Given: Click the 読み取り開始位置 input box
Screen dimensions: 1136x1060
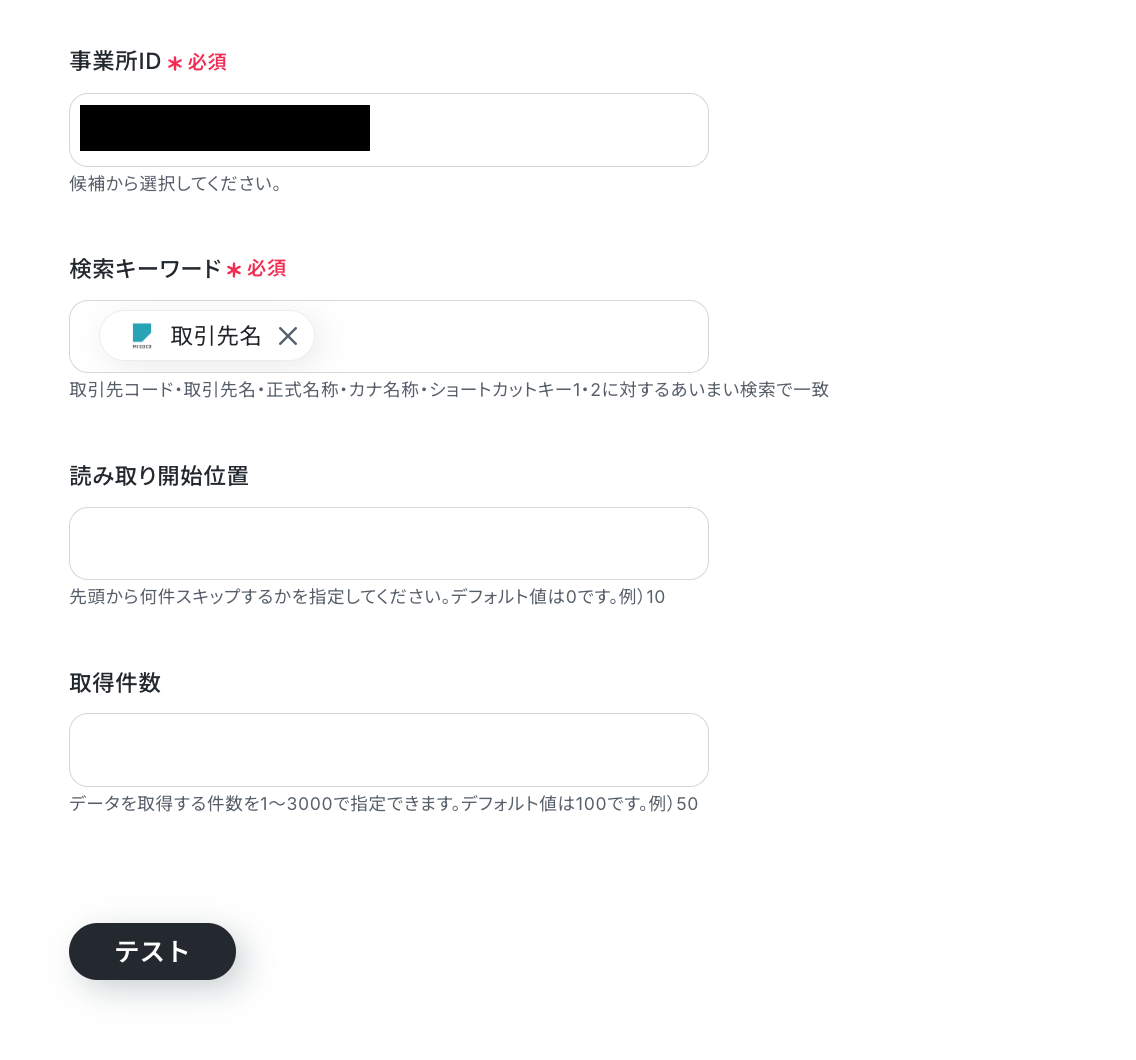Looking at the screenshot, I should (388, 543).
